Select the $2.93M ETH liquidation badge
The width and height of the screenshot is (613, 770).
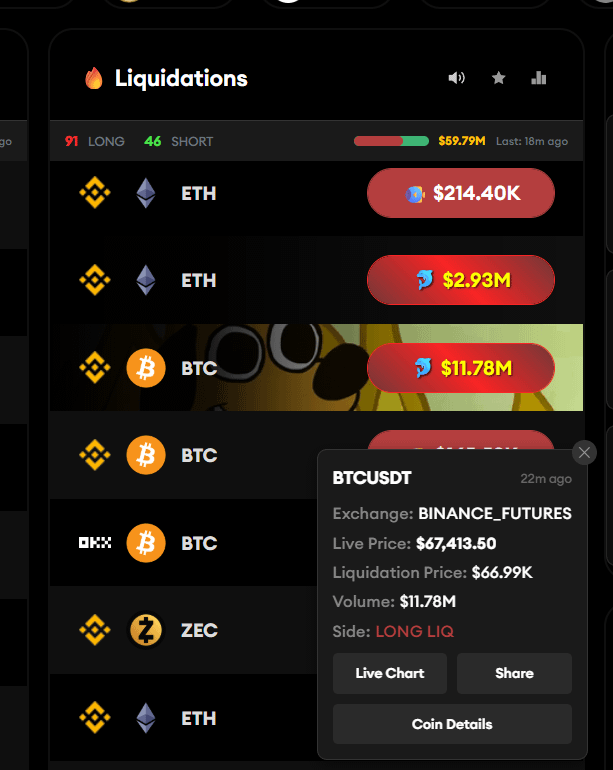pyautogui.click(x=461, y=281)
